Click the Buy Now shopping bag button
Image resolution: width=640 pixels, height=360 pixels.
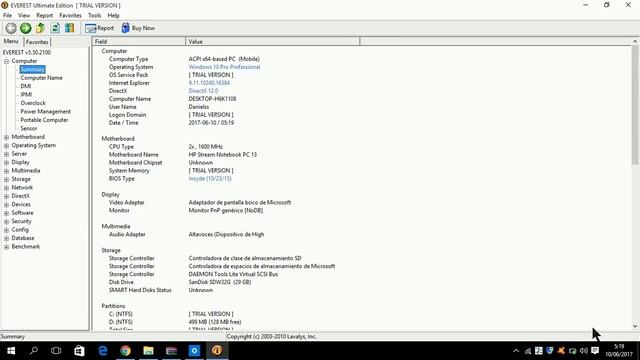tap(138, 28)
